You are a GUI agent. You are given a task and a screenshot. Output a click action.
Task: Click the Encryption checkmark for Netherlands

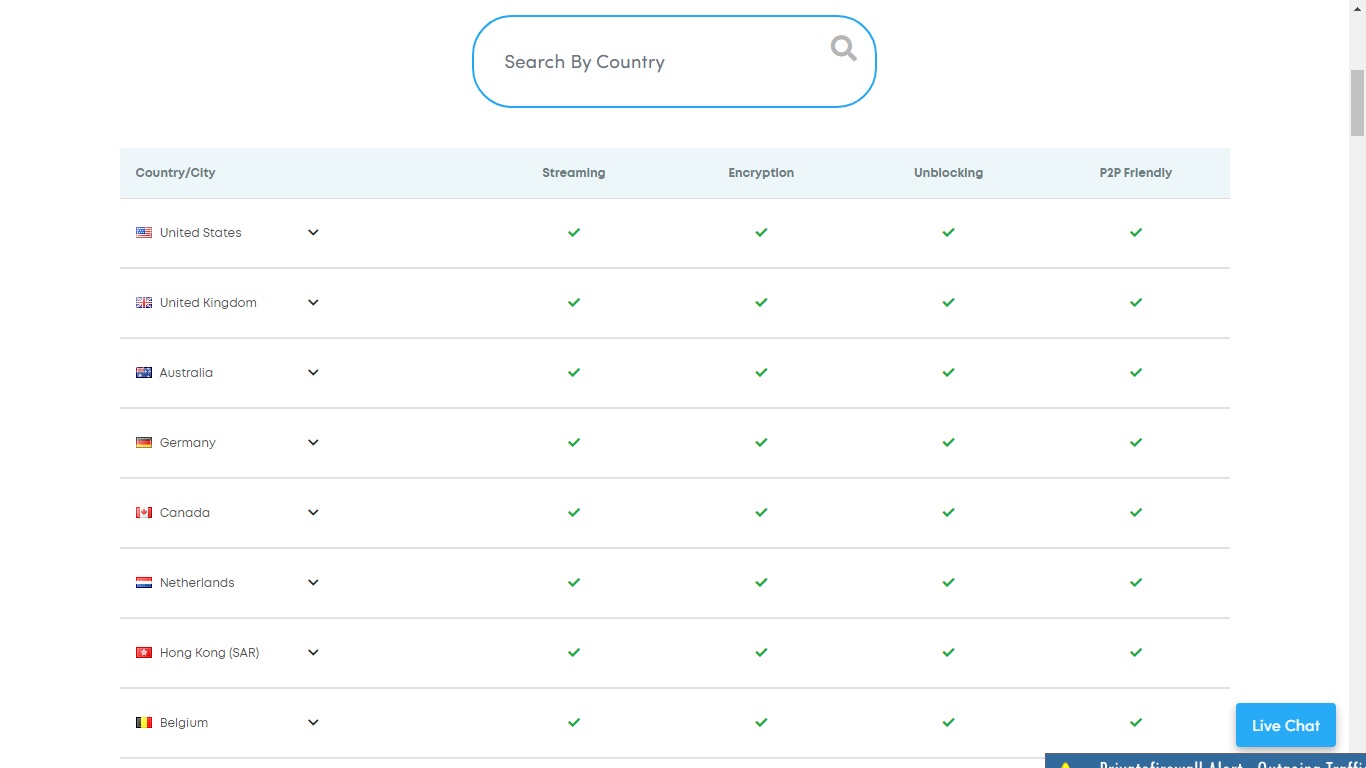(761, 582)
